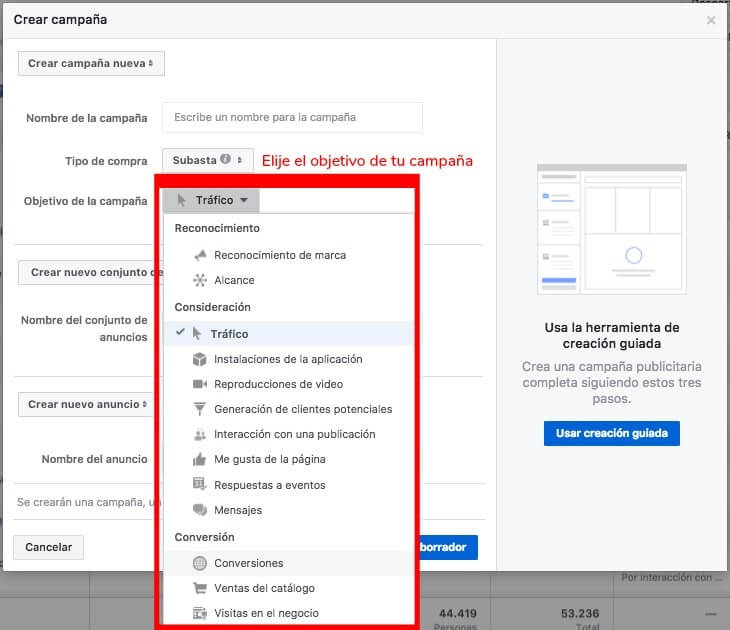Open the Crear campaña nueva dropdown

pos(91,63)
